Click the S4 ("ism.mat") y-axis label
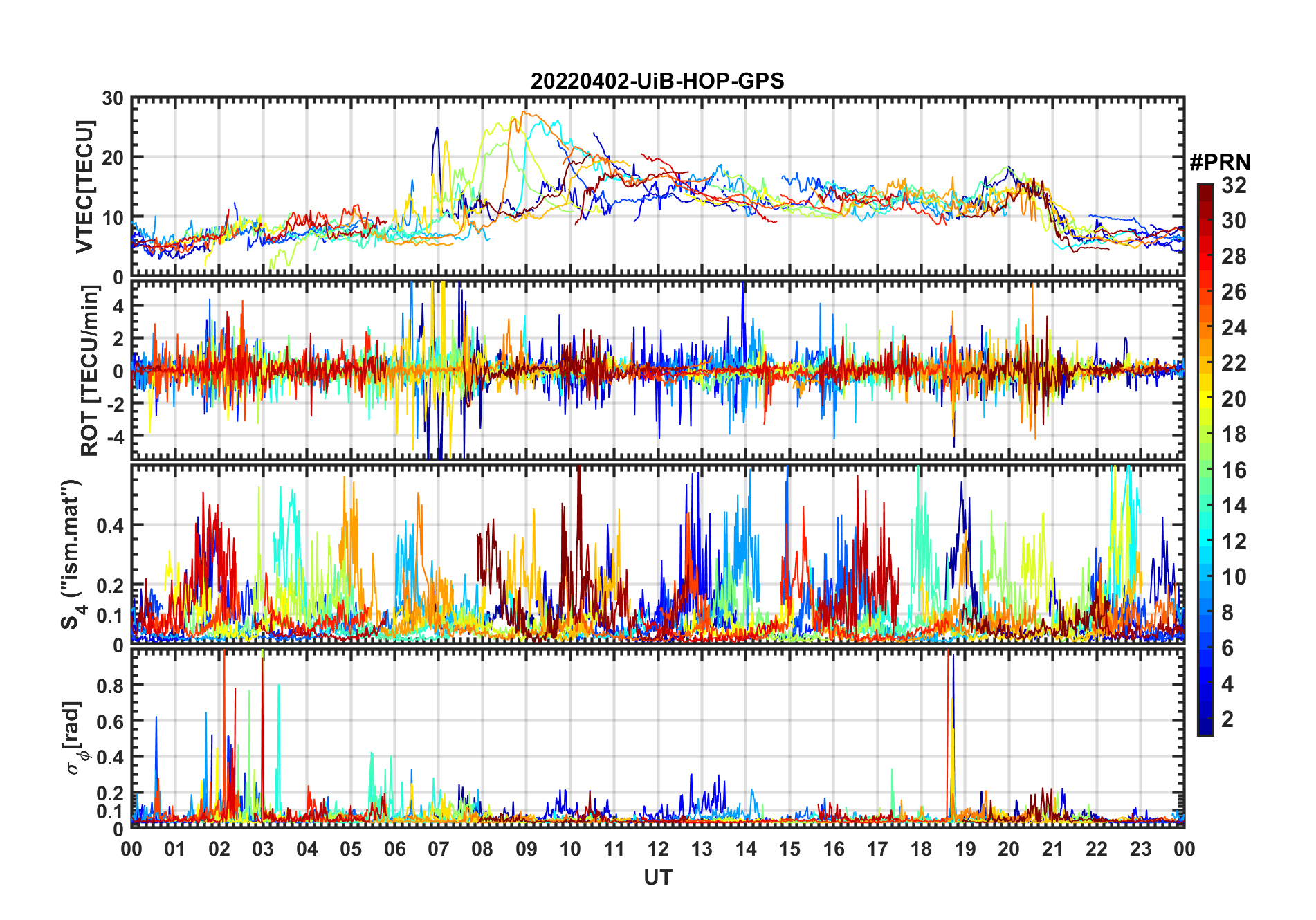The image size is (1316, 920). 73,555
